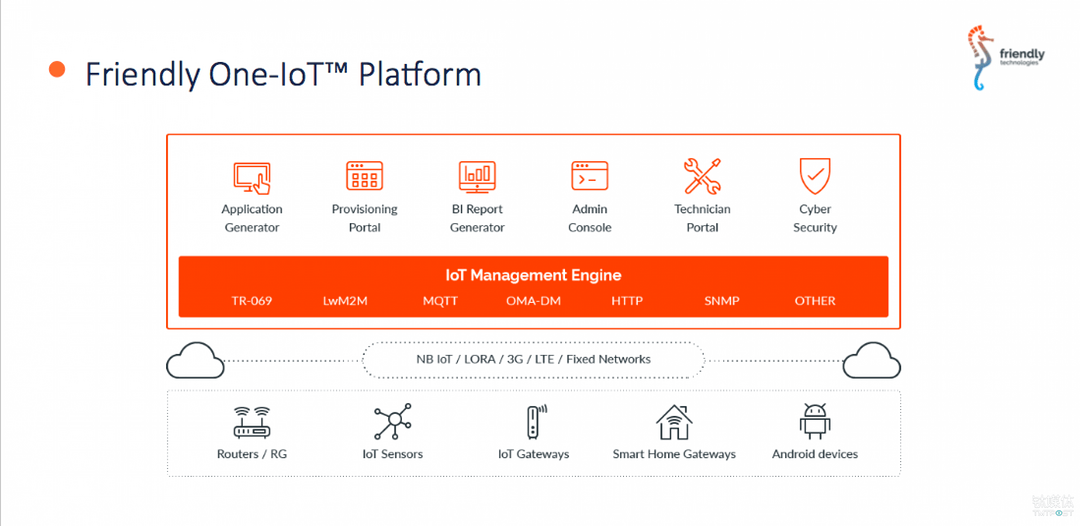Click the NB IoT / LORA networks pill
Viewport: 1080px width, 526px height.
533,359
